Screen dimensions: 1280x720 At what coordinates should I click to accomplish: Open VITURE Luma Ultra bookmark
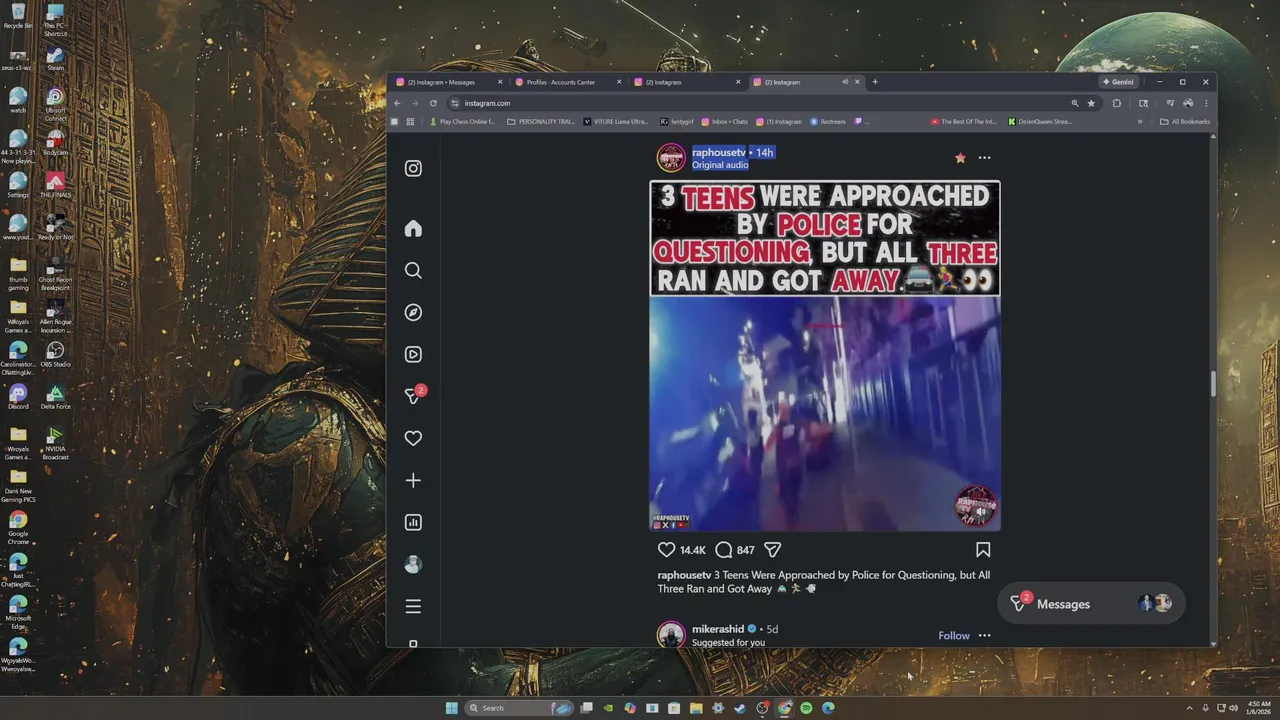[x=616, y=122]
